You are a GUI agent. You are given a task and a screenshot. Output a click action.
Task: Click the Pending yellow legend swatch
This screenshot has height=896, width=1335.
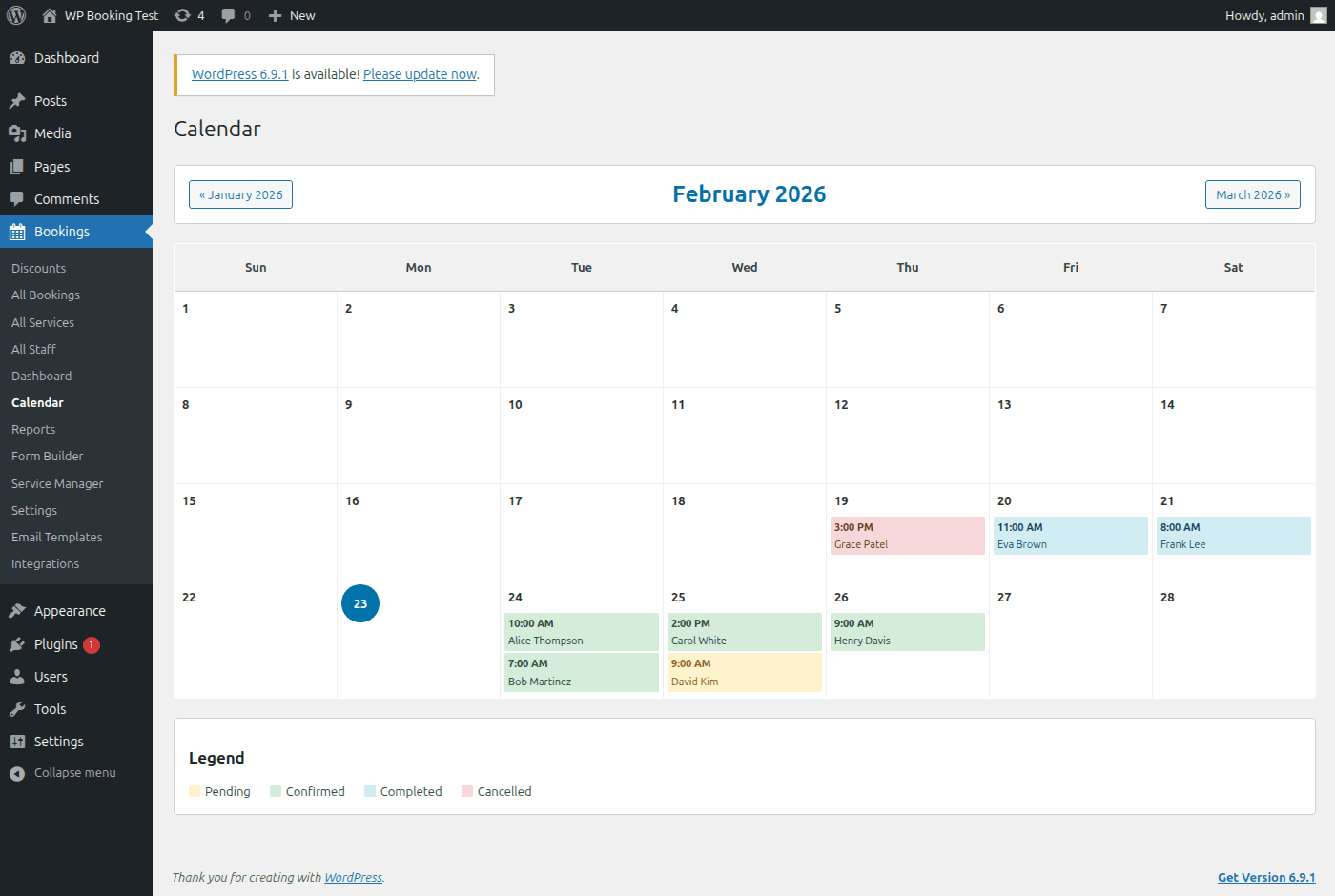pos(195,790)
